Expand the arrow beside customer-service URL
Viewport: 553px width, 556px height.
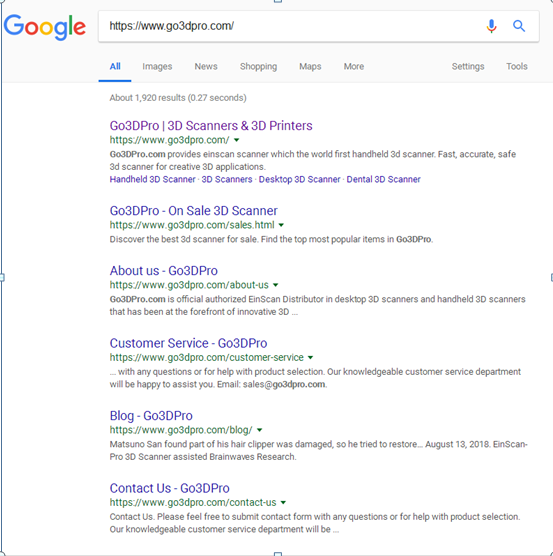[x=311, y=357]
